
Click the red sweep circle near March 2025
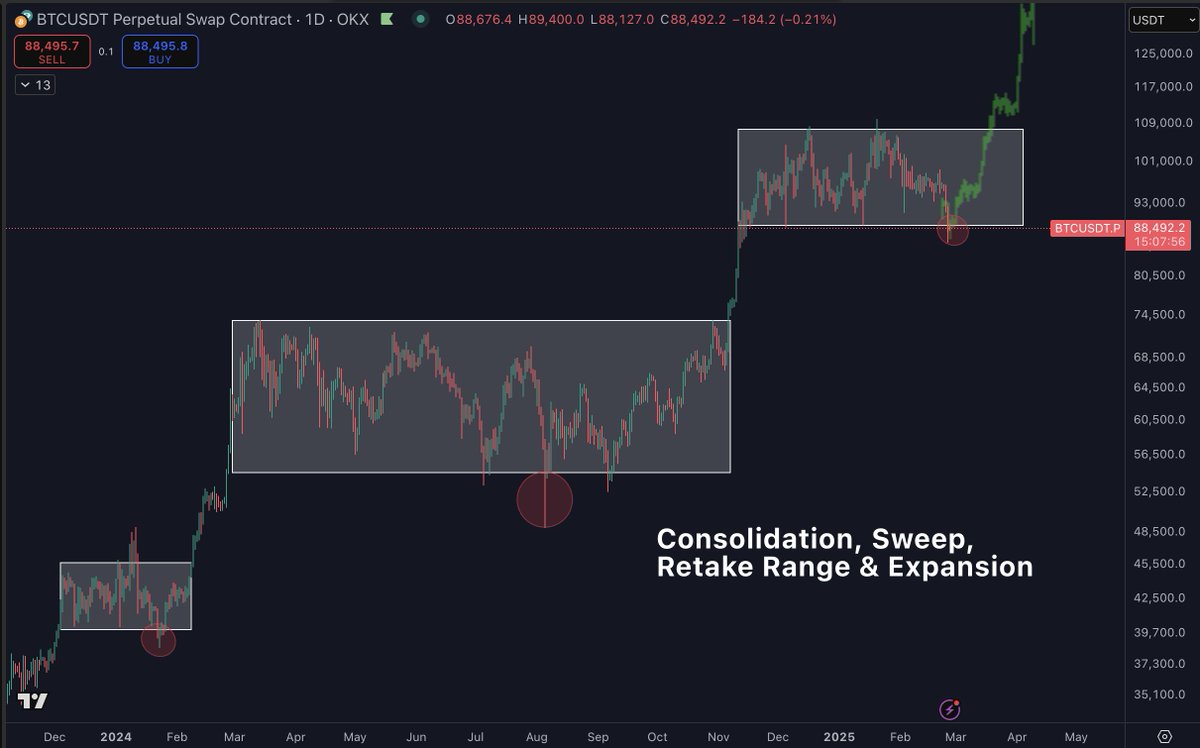[x=953, y=230]
